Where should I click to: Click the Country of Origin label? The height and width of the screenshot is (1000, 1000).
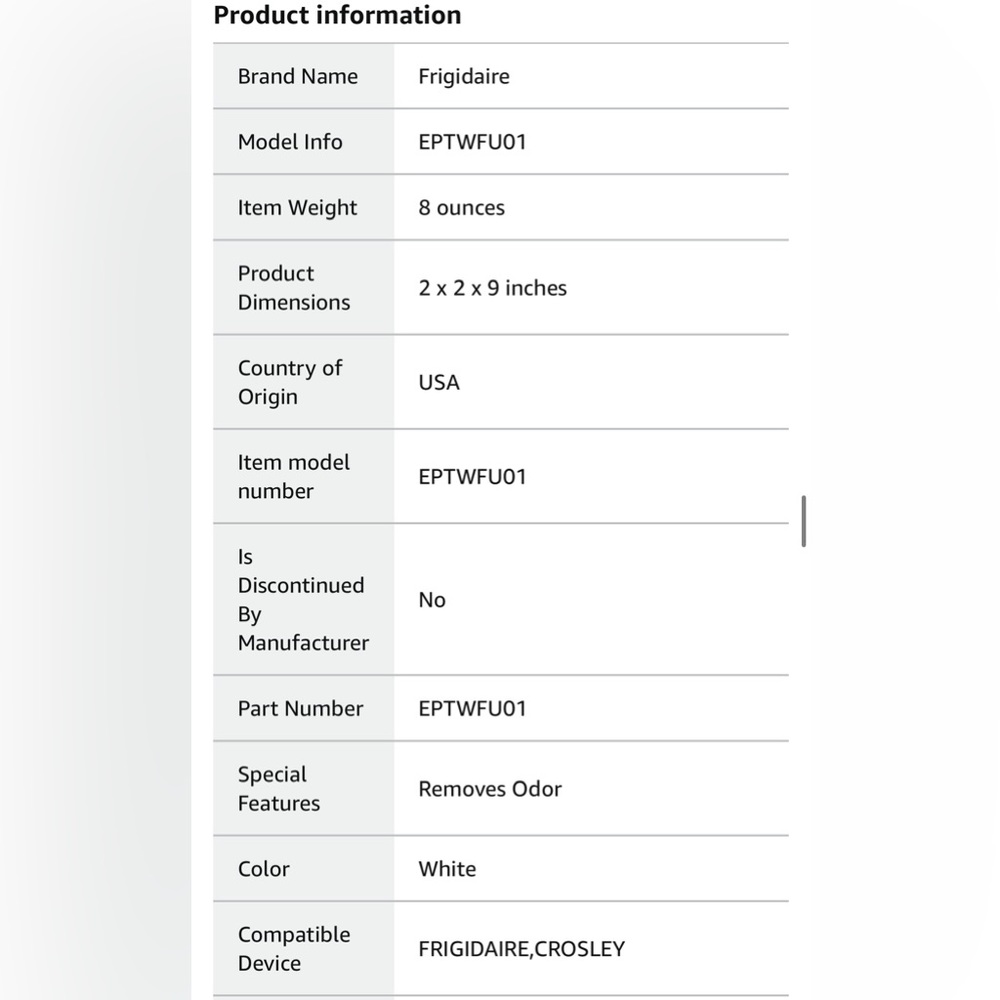point(290,382)
